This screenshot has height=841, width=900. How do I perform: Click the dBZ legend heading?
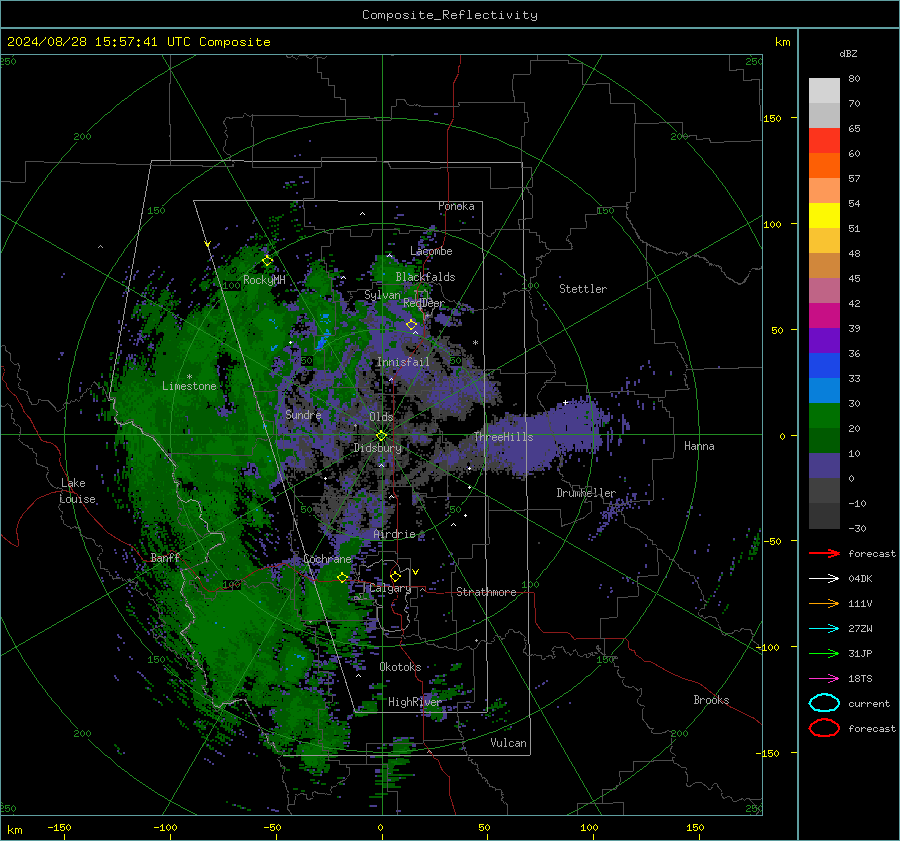coord(848,53)
